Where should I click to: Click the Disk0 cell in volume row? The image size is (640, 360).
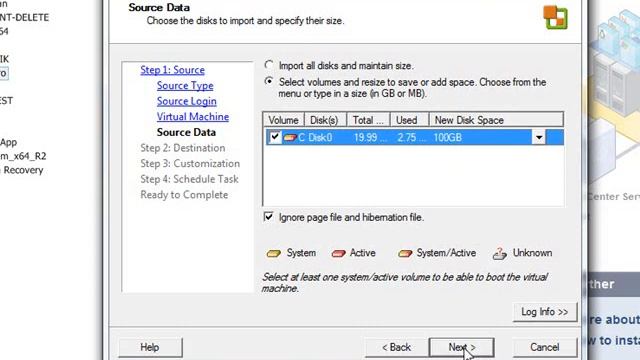pyautogui.click(x=320, y=138)
